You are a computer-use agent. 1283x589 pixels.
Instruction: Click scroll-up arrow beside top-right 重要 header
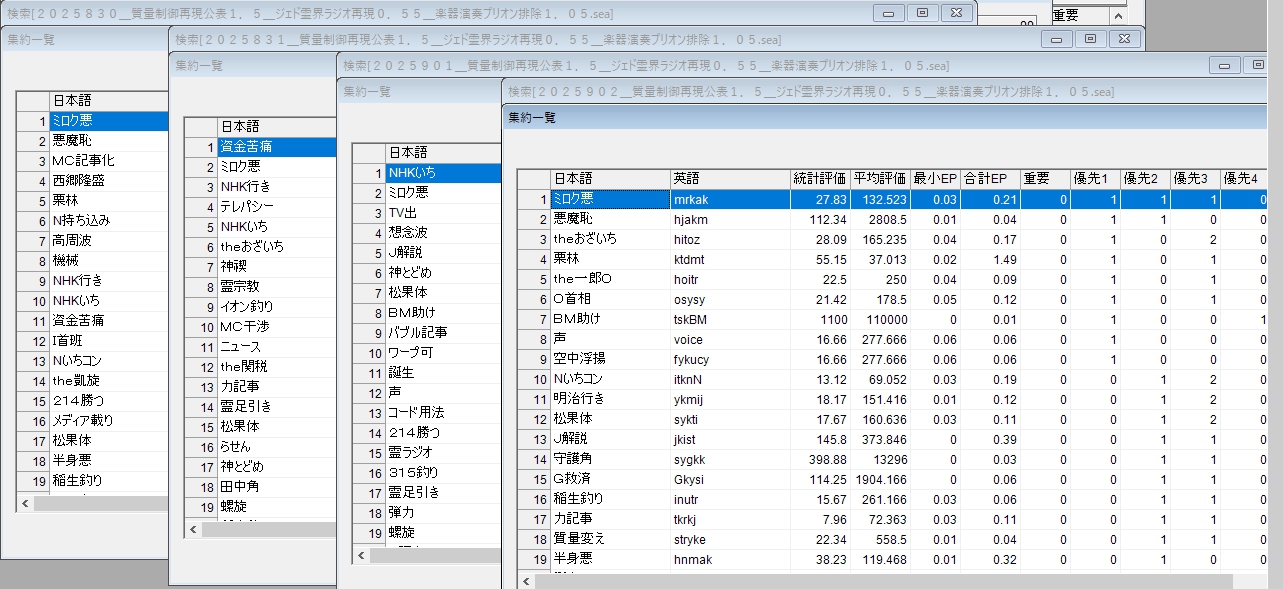tap(1117, 16)
